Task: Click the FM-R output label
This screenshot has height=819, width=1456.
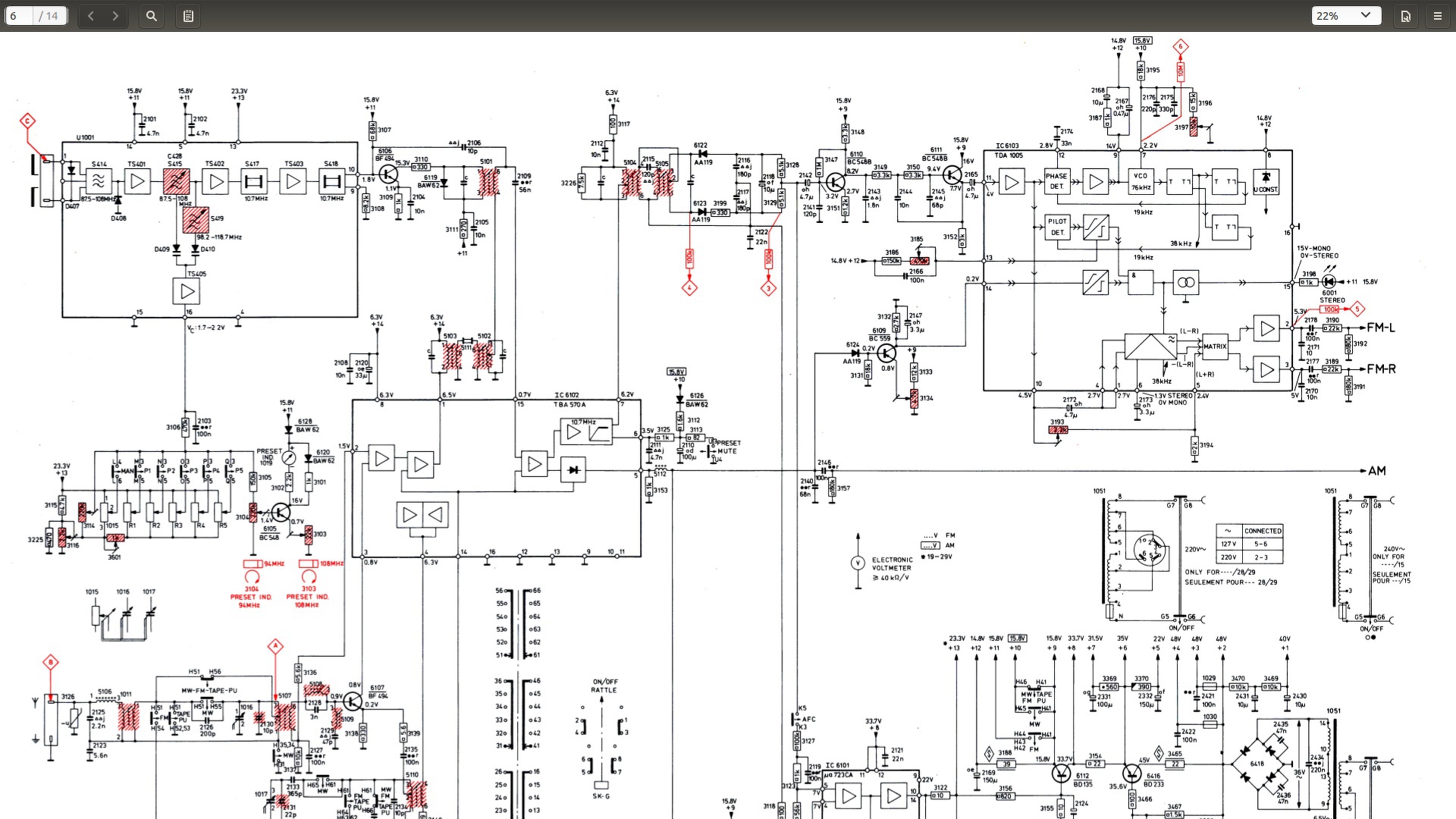Action: coord(1380,369)
